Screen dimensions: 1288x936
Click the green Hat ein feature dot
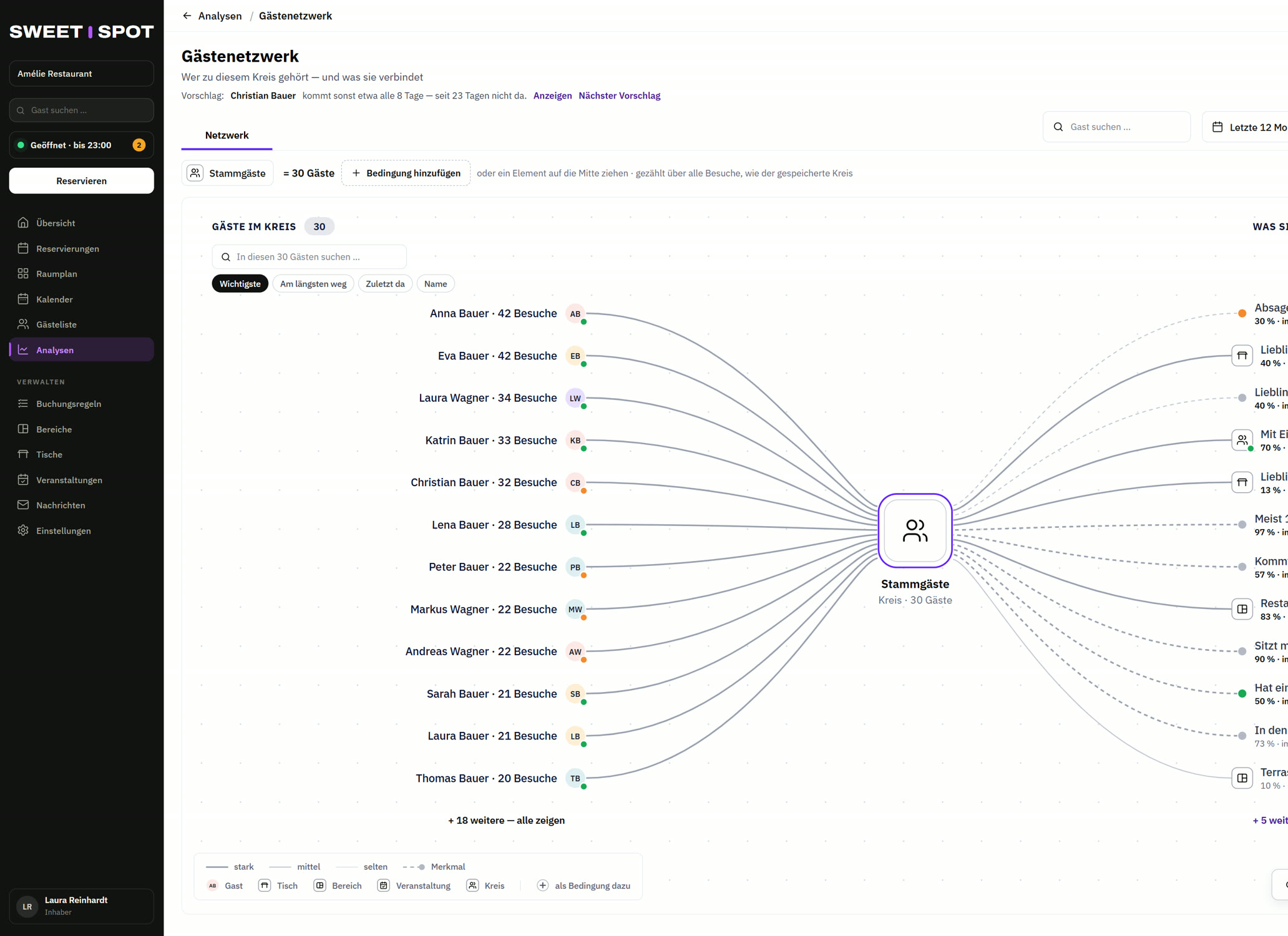(1242, 693)
